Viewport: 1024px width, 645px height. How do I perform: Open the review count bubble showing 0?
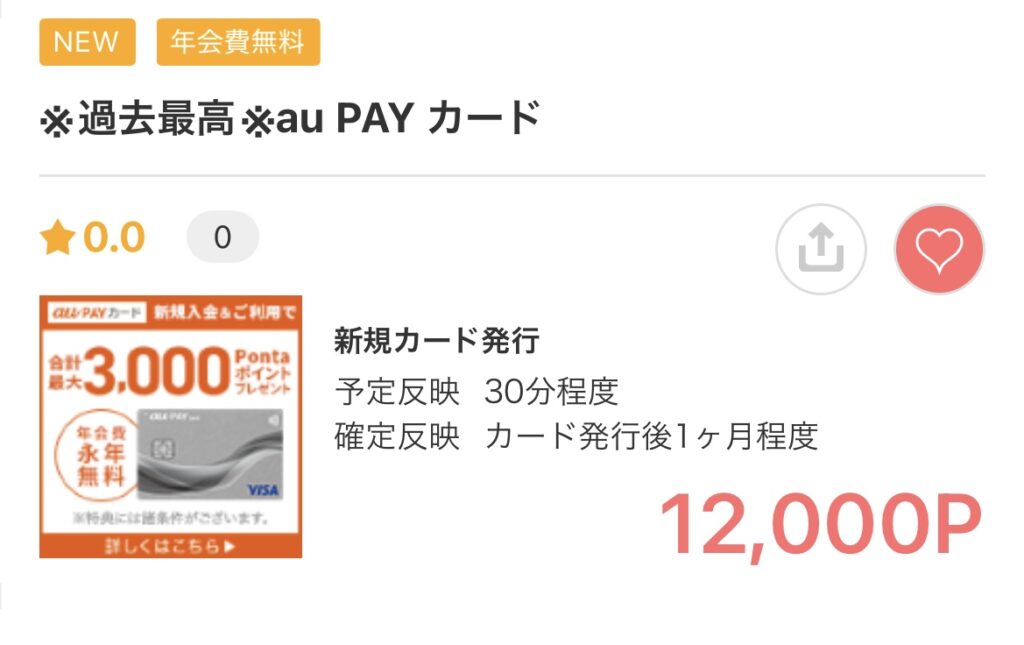pos(223,237)
